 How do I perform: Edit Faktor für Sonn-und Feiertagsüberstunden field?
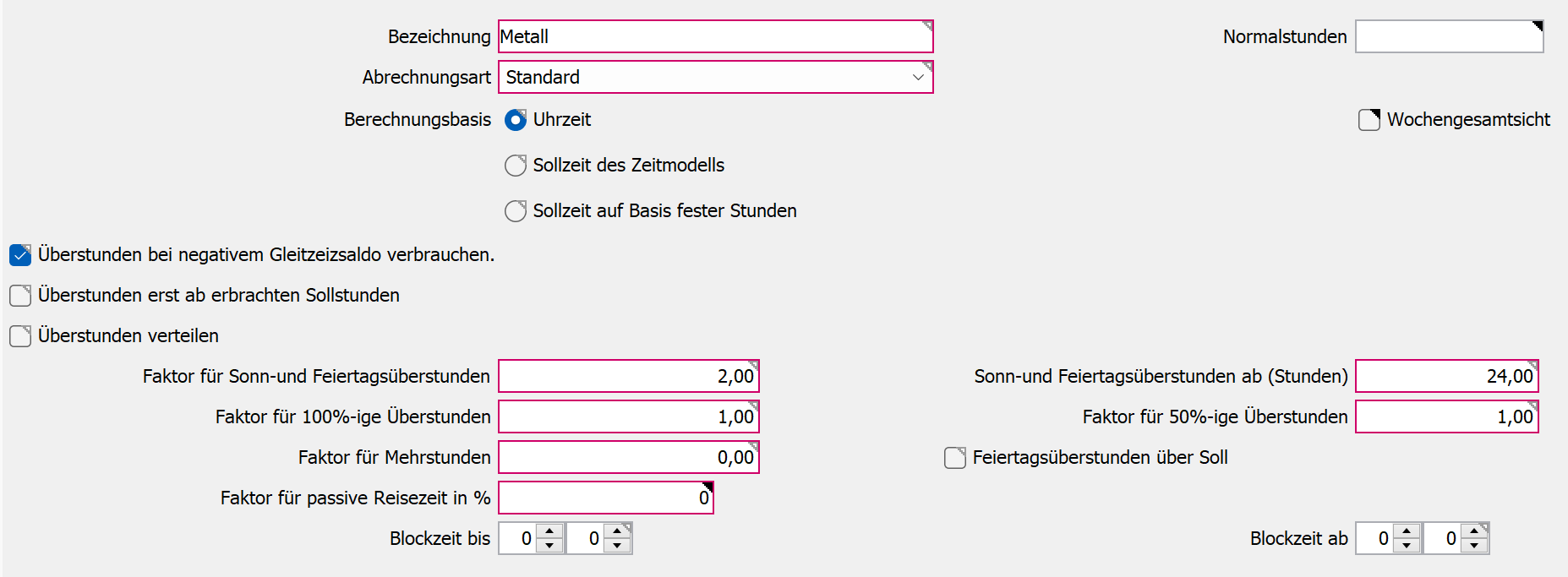(x=628, y=377)
